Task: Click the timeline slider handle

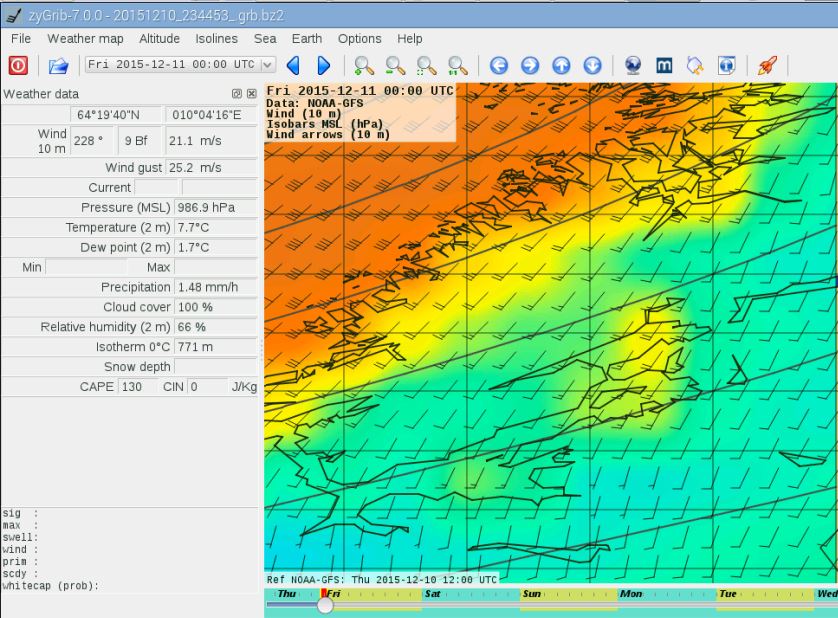Action: coord(325,605)
